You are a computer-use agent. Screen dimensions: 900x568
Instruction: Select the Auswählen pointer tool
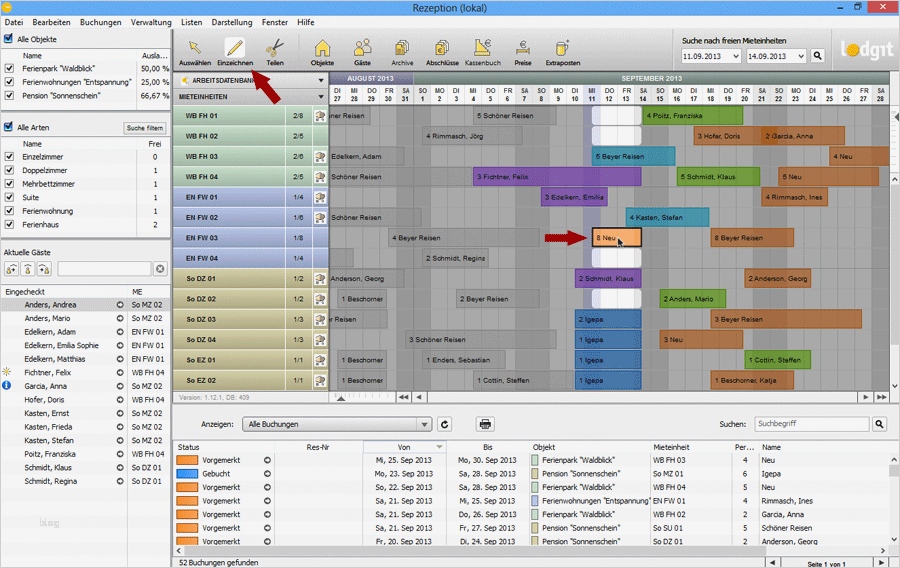tap(195, 52)
